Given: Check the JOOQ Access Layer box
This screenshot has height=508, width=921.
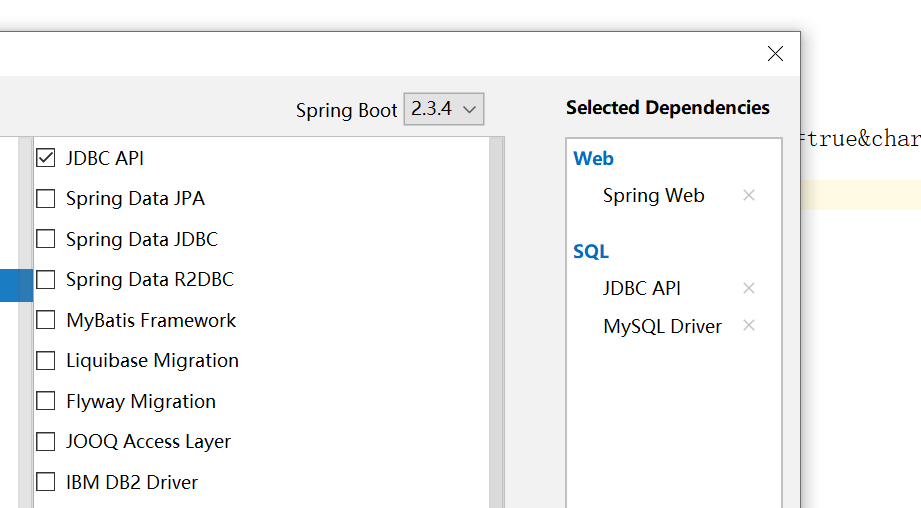Looking at the screenshot, I should coord(45,442).
